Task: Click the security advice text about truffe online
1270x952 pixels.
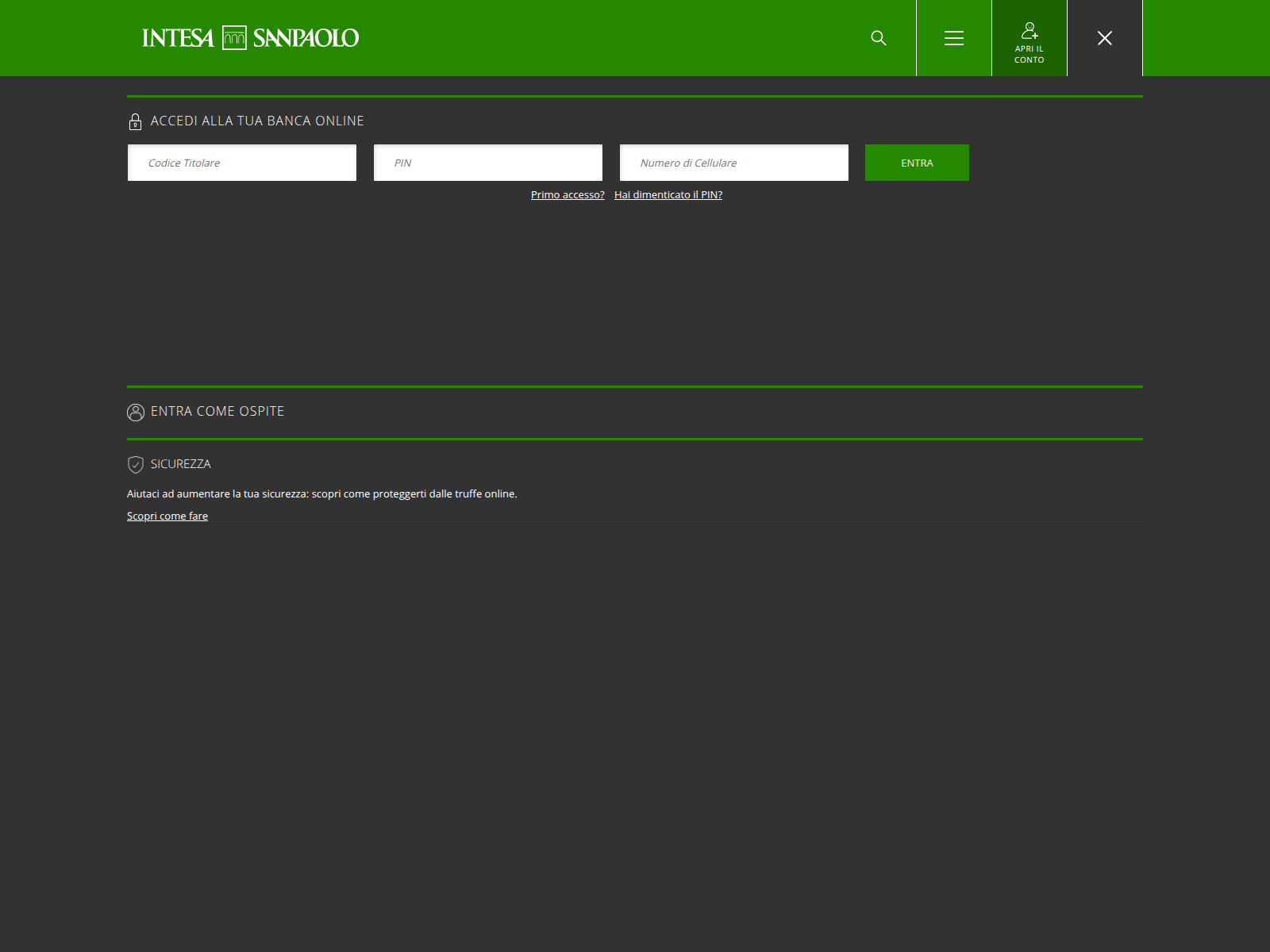Action: [321, 494]
